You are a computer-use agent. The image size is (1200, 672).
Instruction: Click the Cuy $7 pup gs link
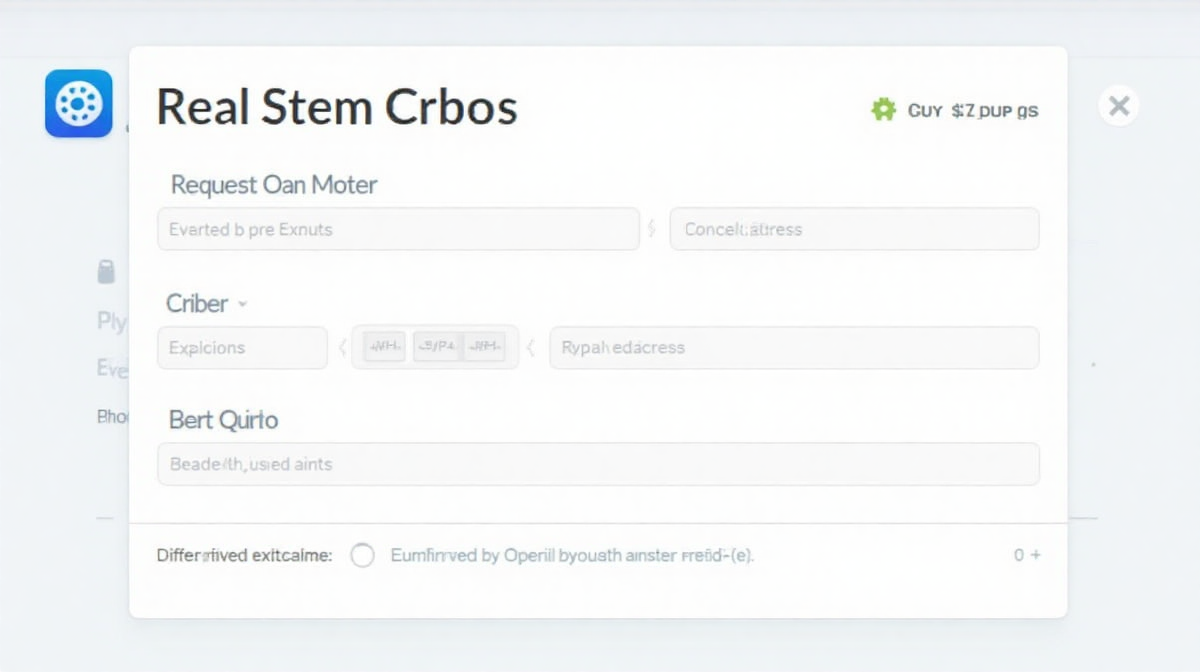(972, 111)
